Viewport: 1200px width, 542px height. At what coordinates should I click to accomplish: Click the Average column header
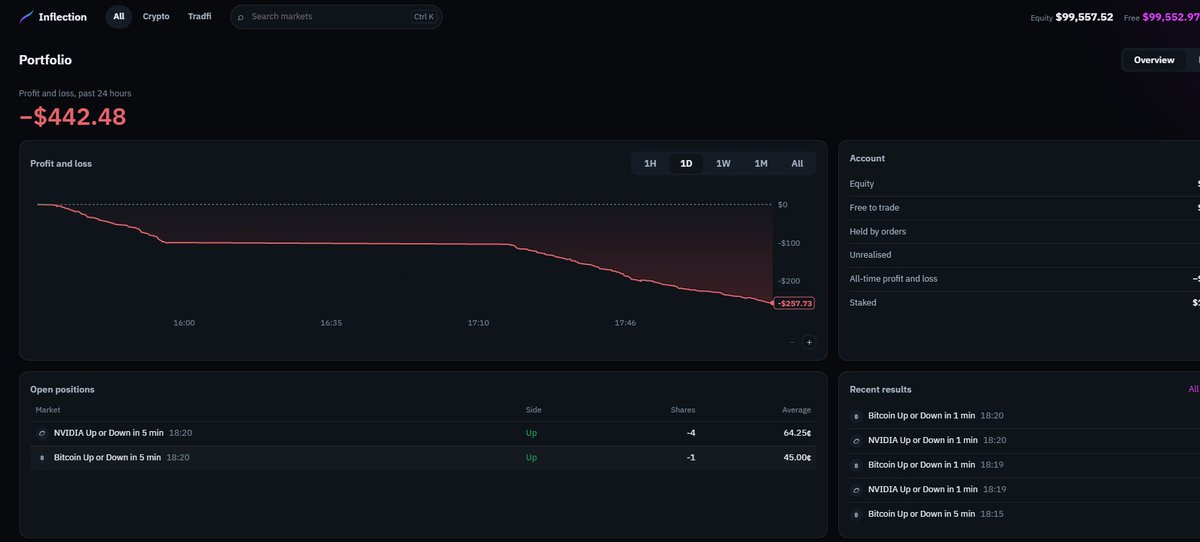click(x=797, y=410)
